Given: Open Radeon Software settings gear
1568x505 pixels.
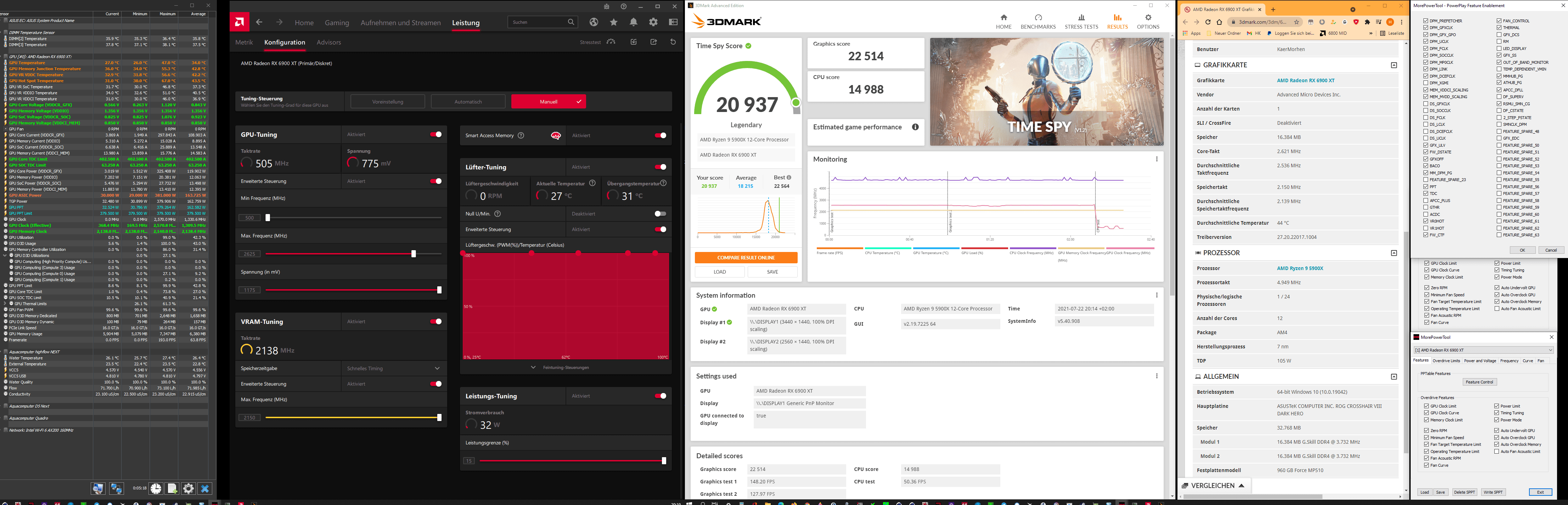Looking at the screenshot, I should pos(653,22).
